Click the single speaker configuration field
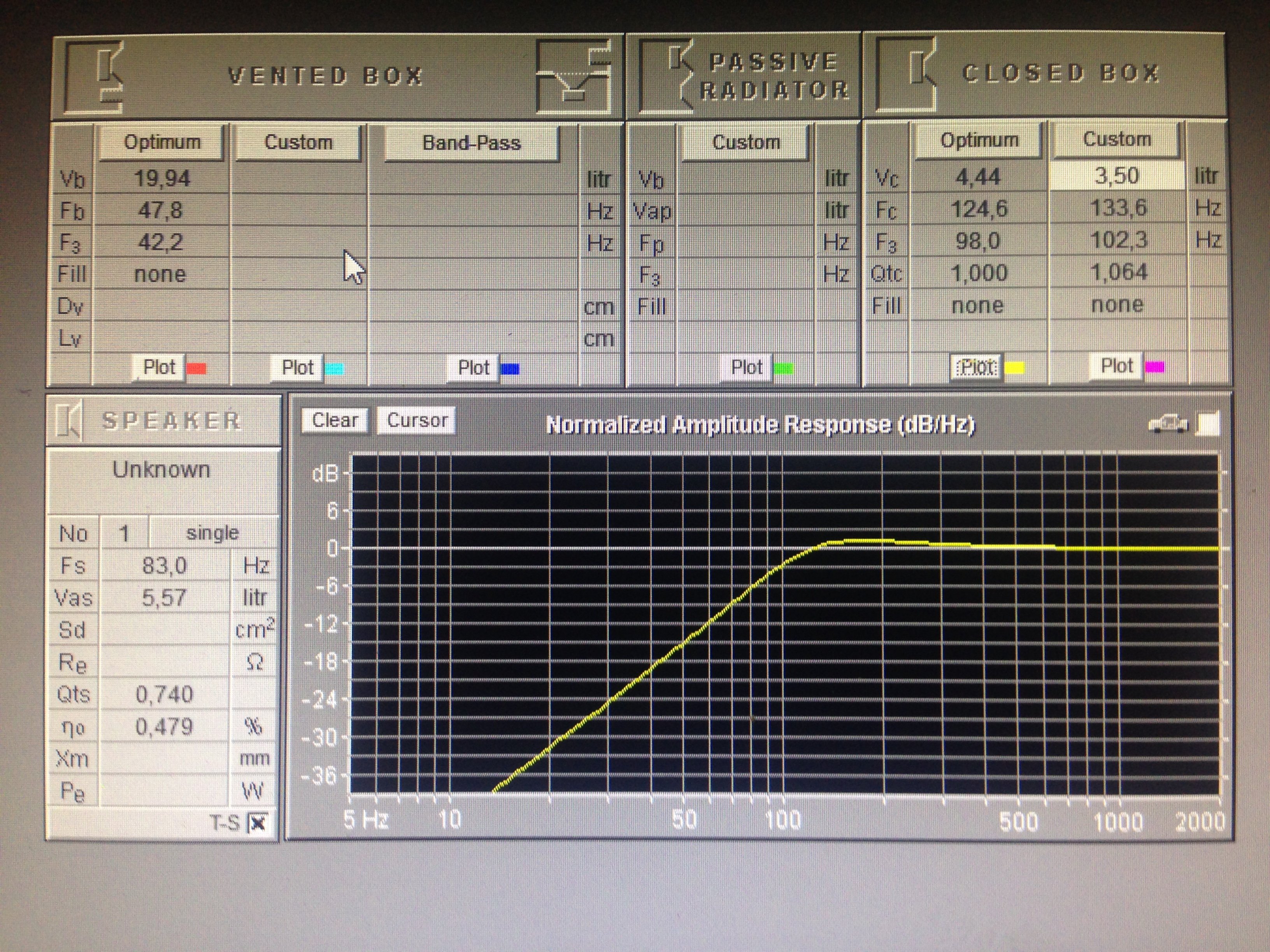Image resolution: width=1270 pixels, height=952 pixels. 212,533
